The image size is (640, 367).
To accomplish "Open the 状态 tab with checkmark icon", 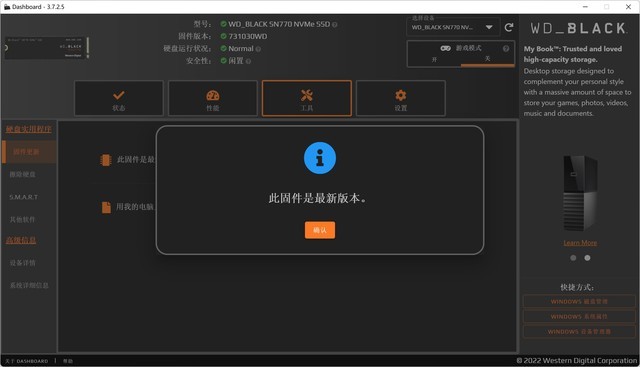I will pyautogui.click(x=119, y=98).
